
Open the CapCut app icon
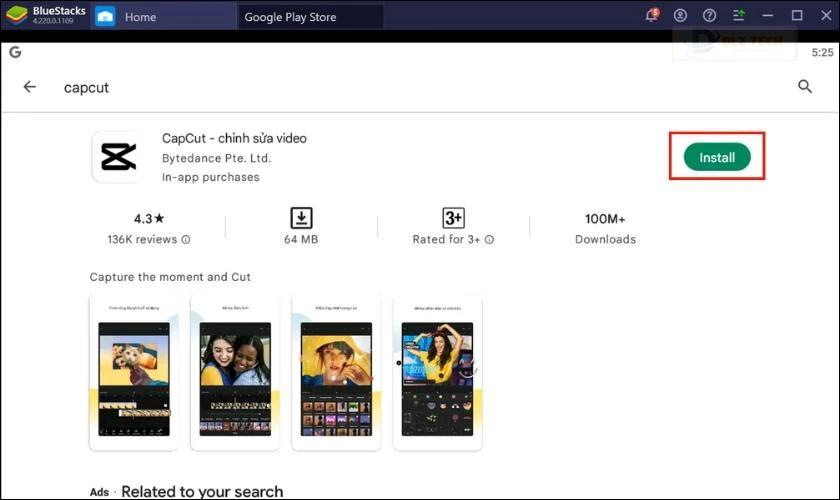[x=118, y=157]
